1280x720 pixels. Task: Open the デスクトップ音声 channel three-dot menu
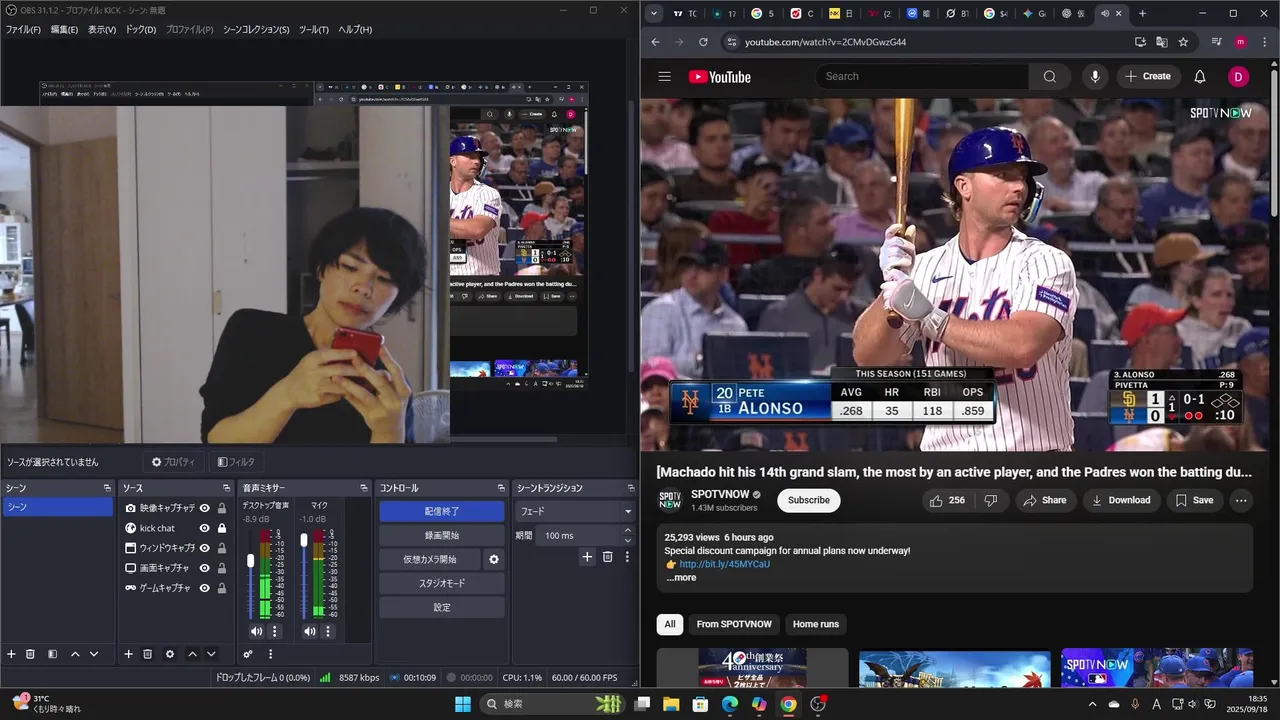click(x=275, y=631)
